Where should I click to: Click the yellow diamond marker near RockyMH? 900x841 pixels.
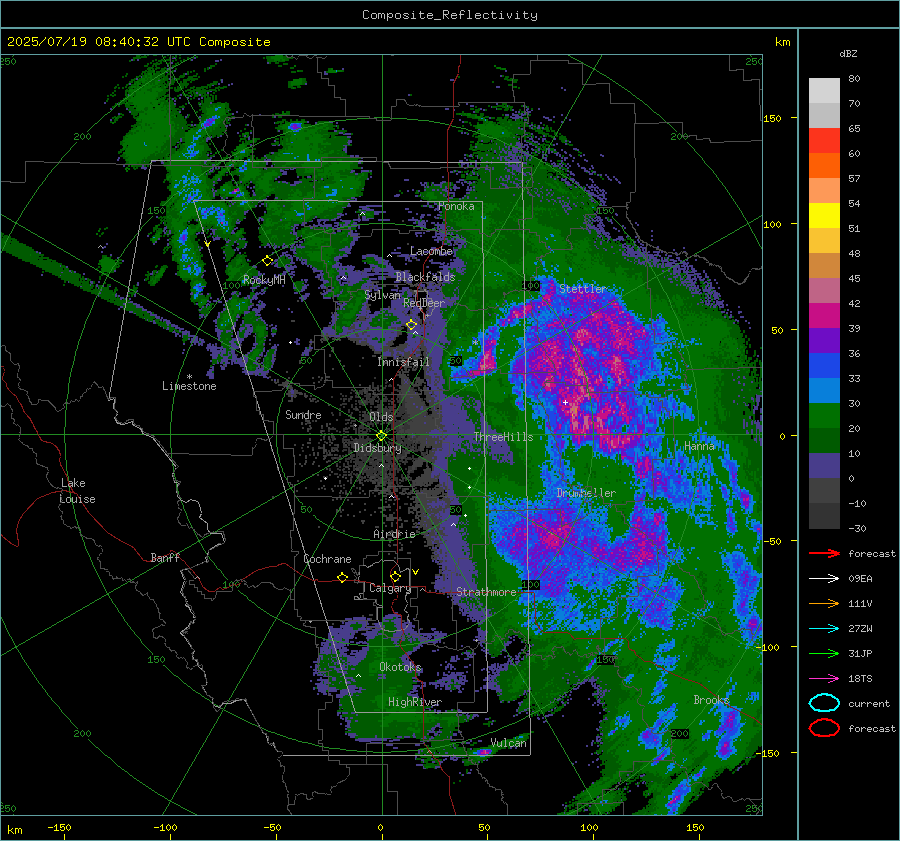coord(267,261)
